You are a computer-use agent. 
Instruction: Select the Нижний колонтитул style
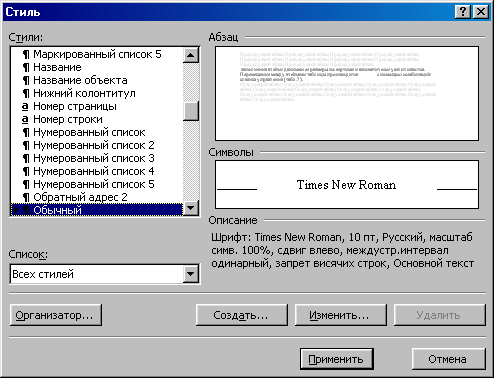[97, 93]
